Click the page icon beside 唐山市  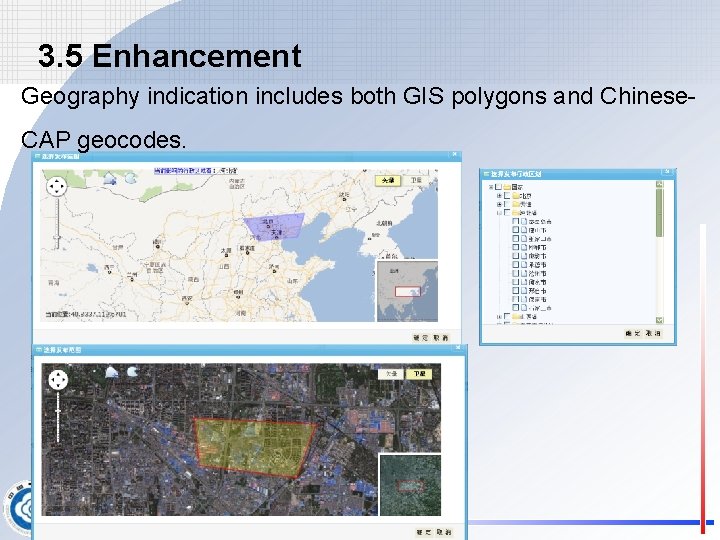524,230
